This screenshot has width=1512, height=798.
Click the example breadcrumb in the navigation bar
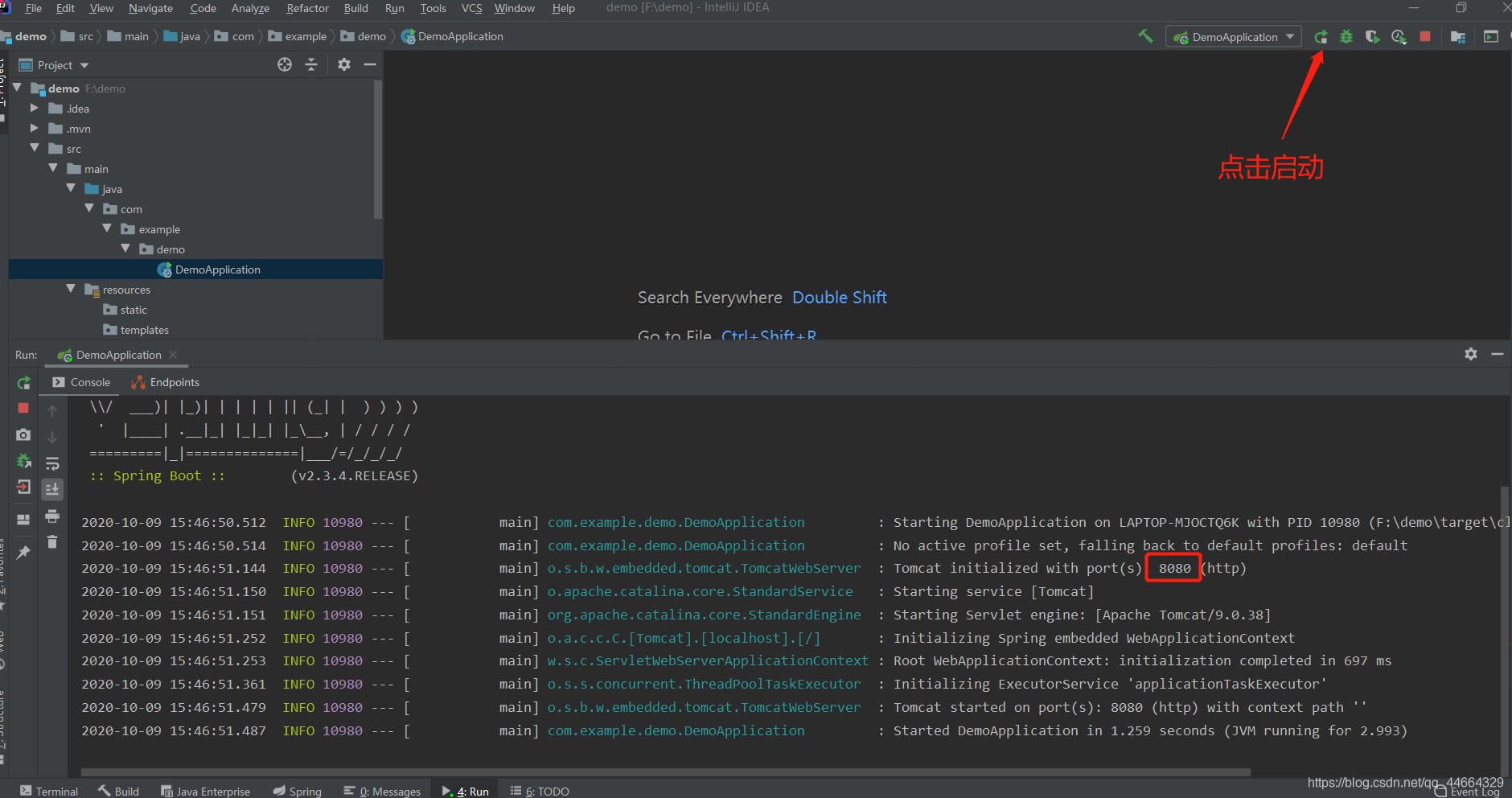(x=298, y=36)
